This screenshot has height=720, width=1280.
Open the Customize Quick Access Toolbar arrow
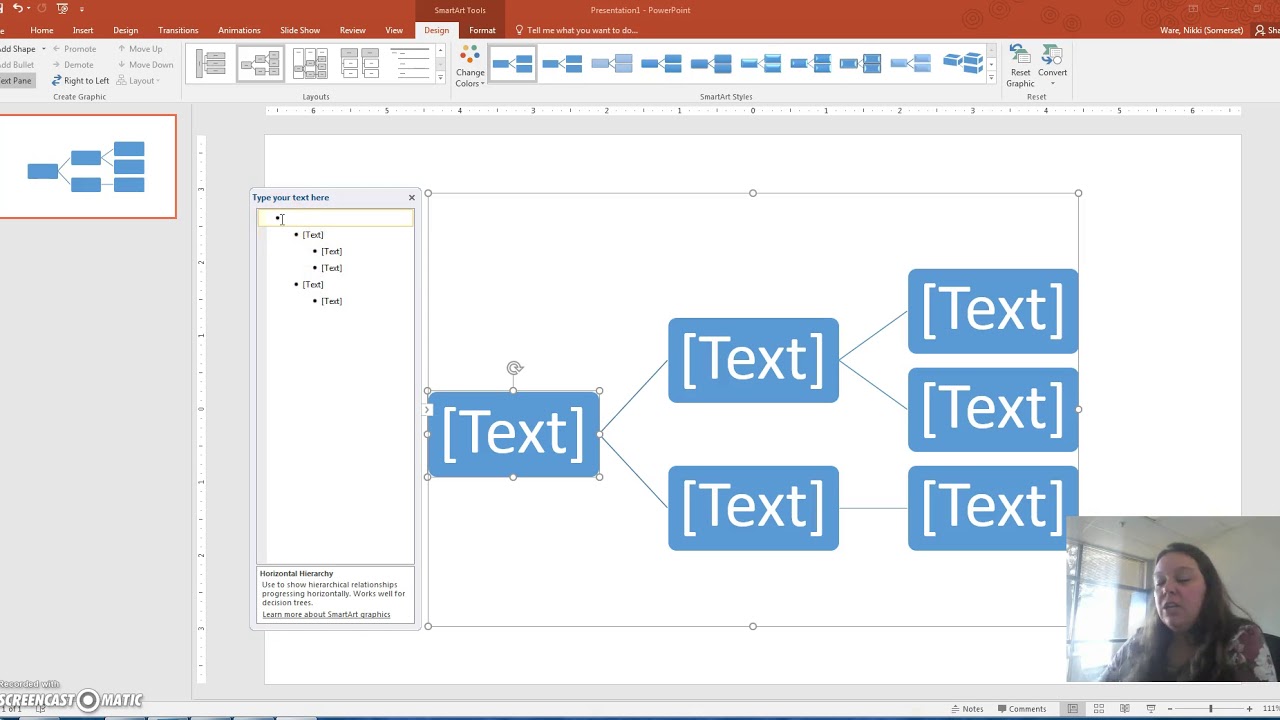[x=82, y=9]
